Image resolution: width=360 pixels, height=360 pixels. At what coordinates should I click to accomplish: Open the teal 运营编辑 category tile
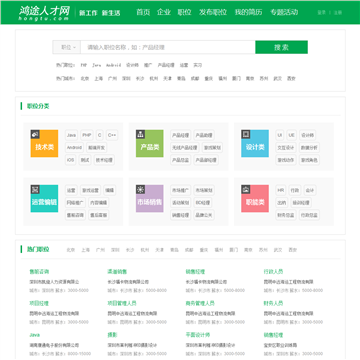coord(44,199)
